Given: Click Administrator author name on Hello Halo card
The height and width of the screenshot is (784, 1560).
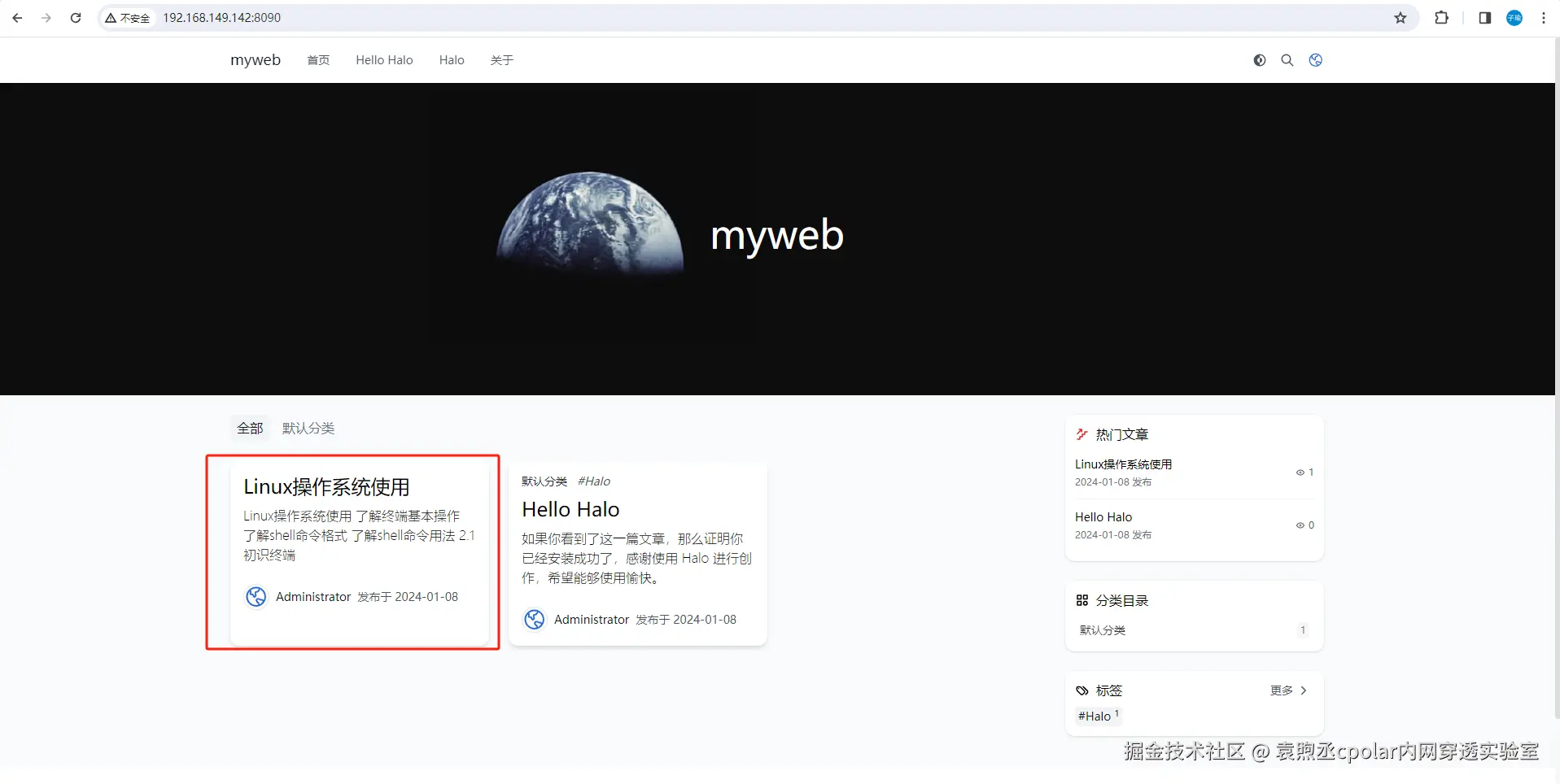Looking at the screenshot, I should pos(592,620).
